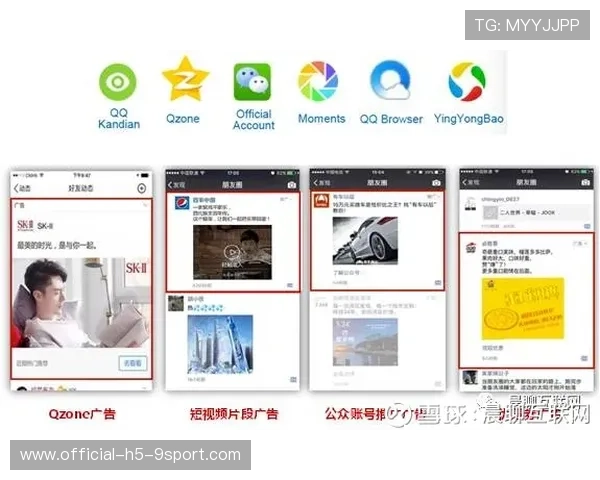Select the WeChat Official Account icon
This screenshot has height=480, width=600.
click(x=253, y=82)
